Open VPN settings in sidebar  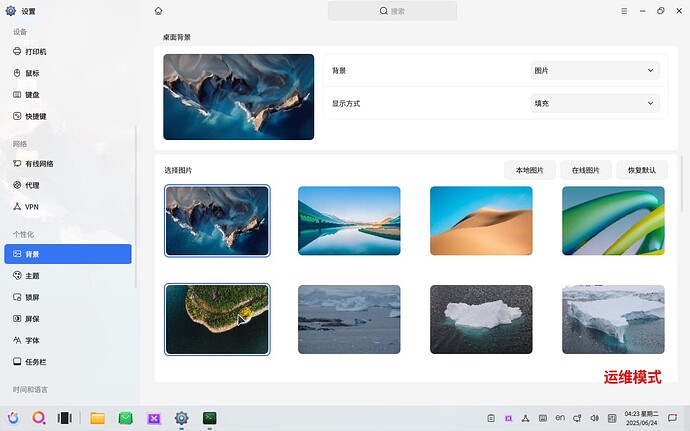(x=68, y=207)
